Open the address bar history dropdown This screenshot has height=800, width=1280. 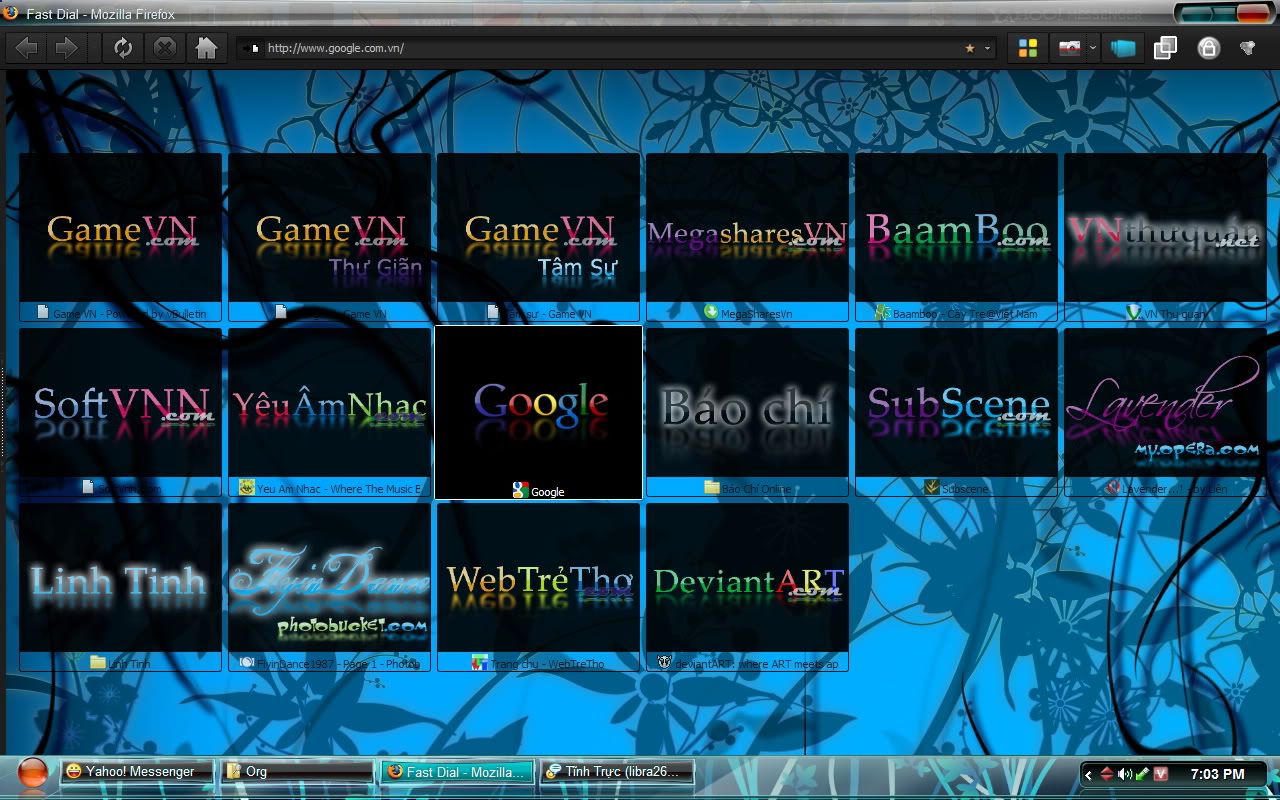tap(988, 48)
